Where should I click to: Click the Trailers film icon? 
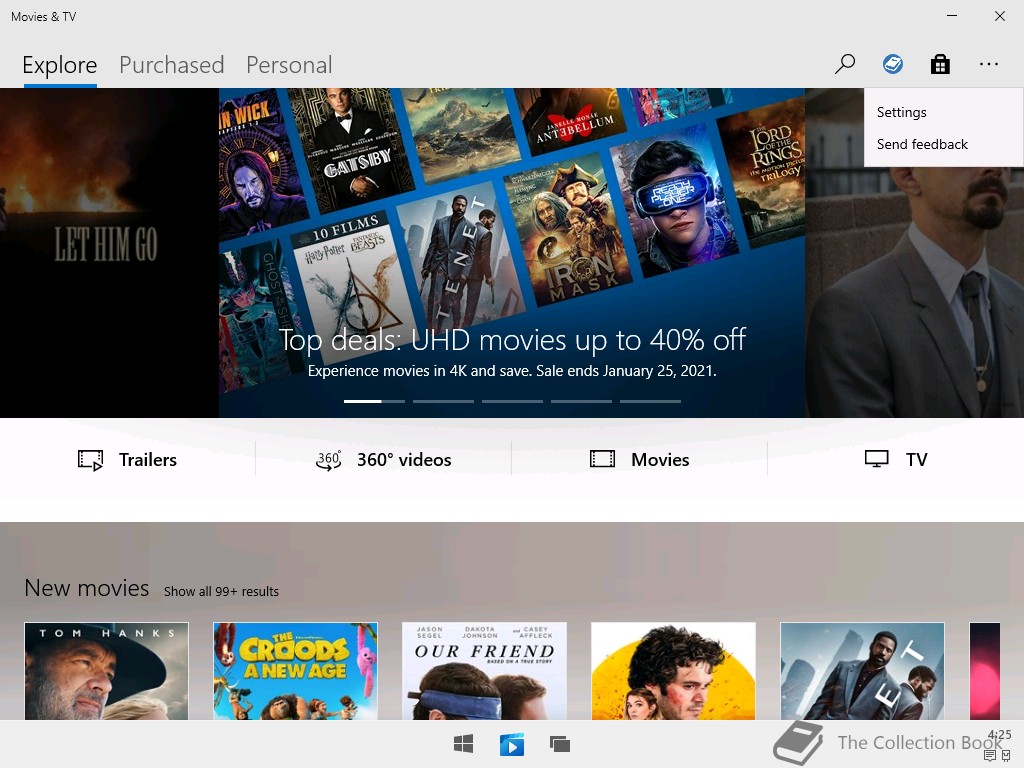[90, 460]
